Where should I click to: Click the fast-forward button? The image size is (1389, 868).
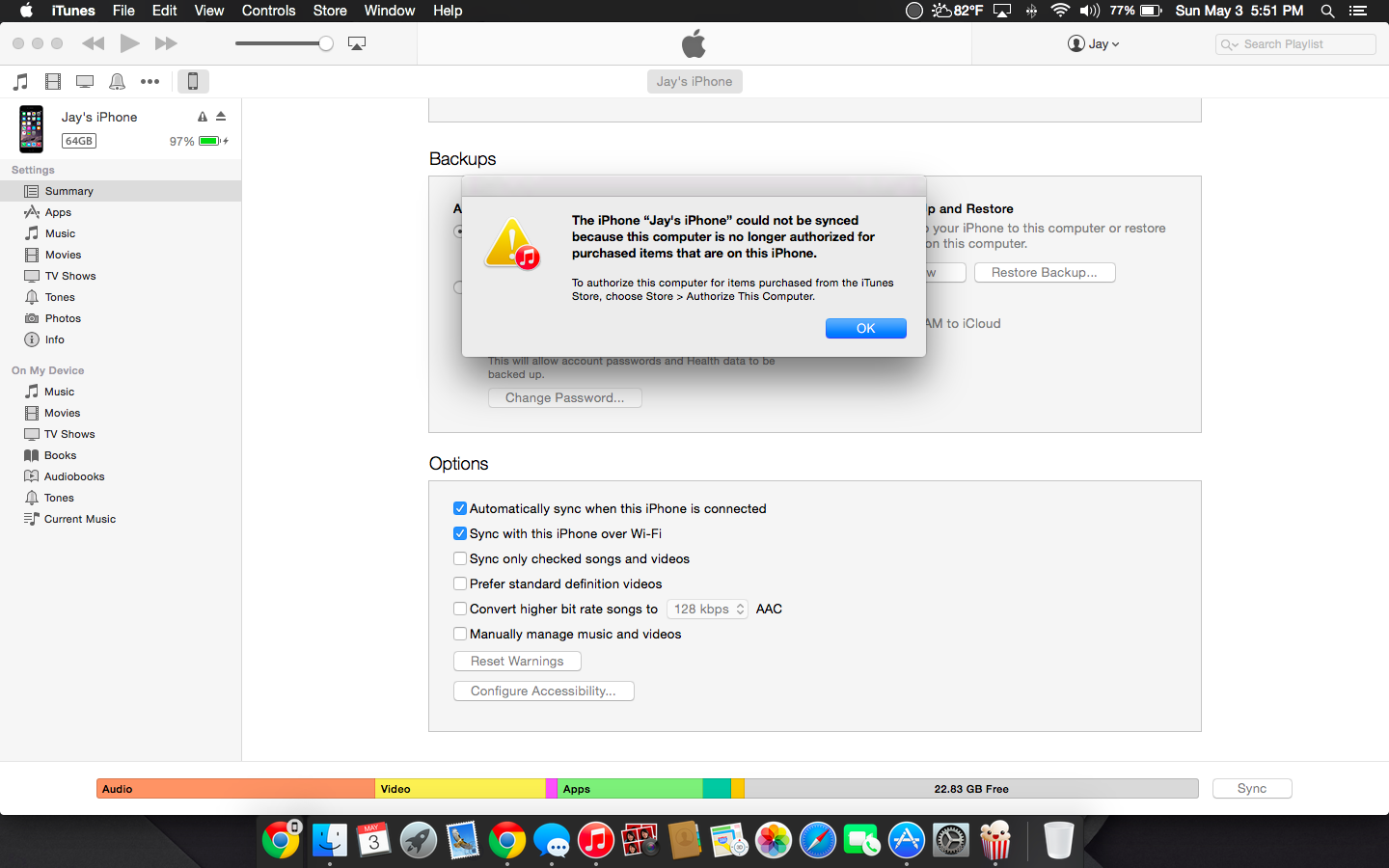[166, 43]
